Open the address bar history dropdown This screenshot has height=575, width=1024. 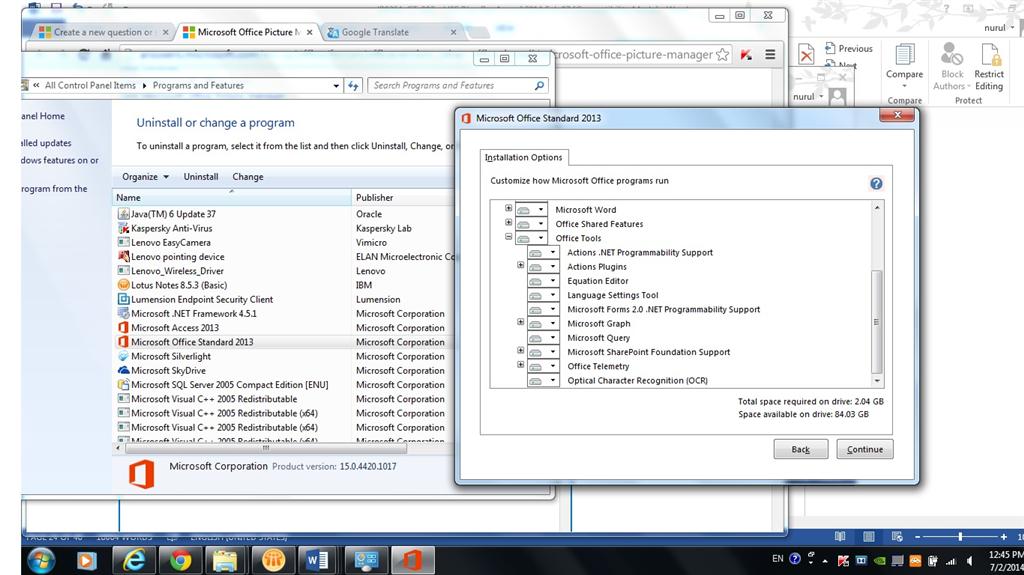pos(336,86)
